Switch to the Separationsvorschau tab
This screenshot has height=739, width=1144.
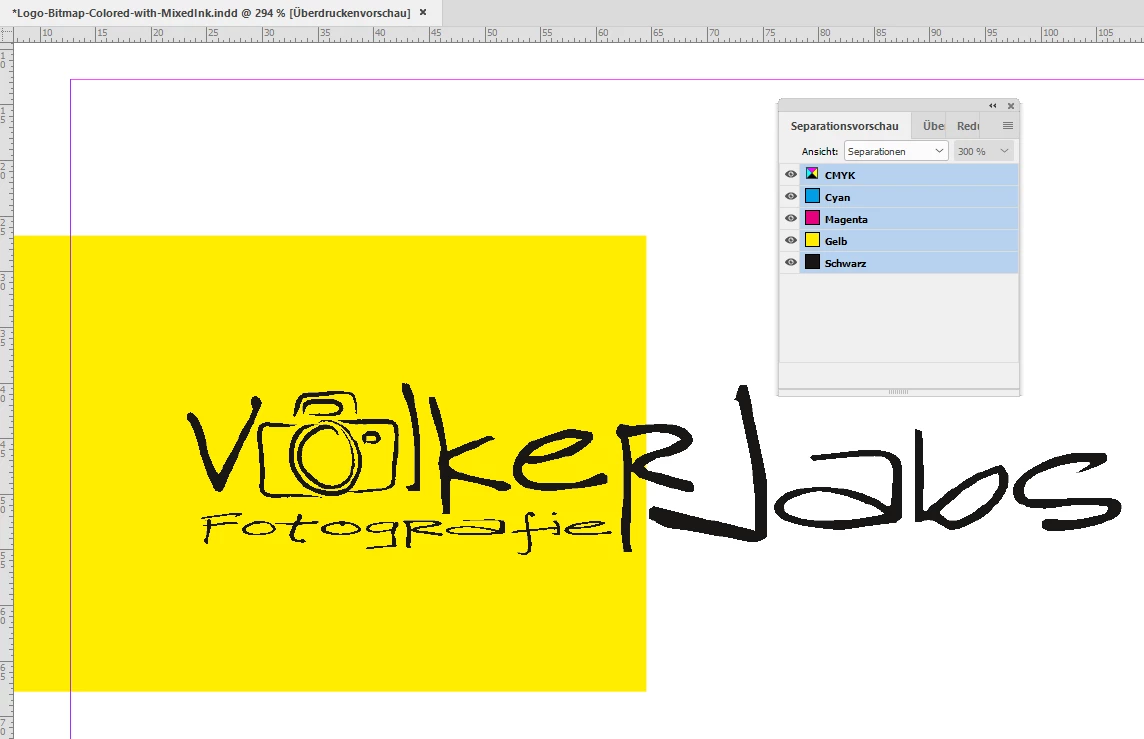[x=844, y=126]
